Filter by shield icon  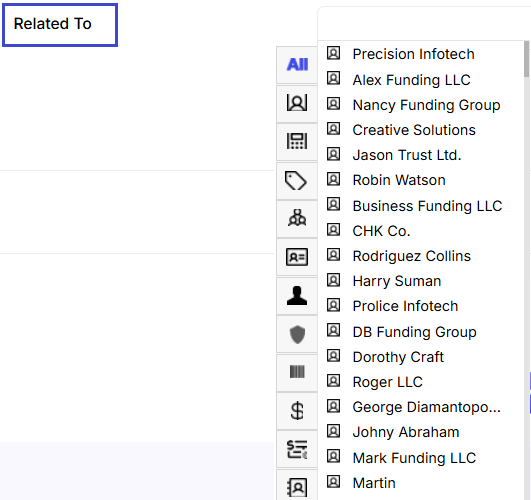point(297,334)
